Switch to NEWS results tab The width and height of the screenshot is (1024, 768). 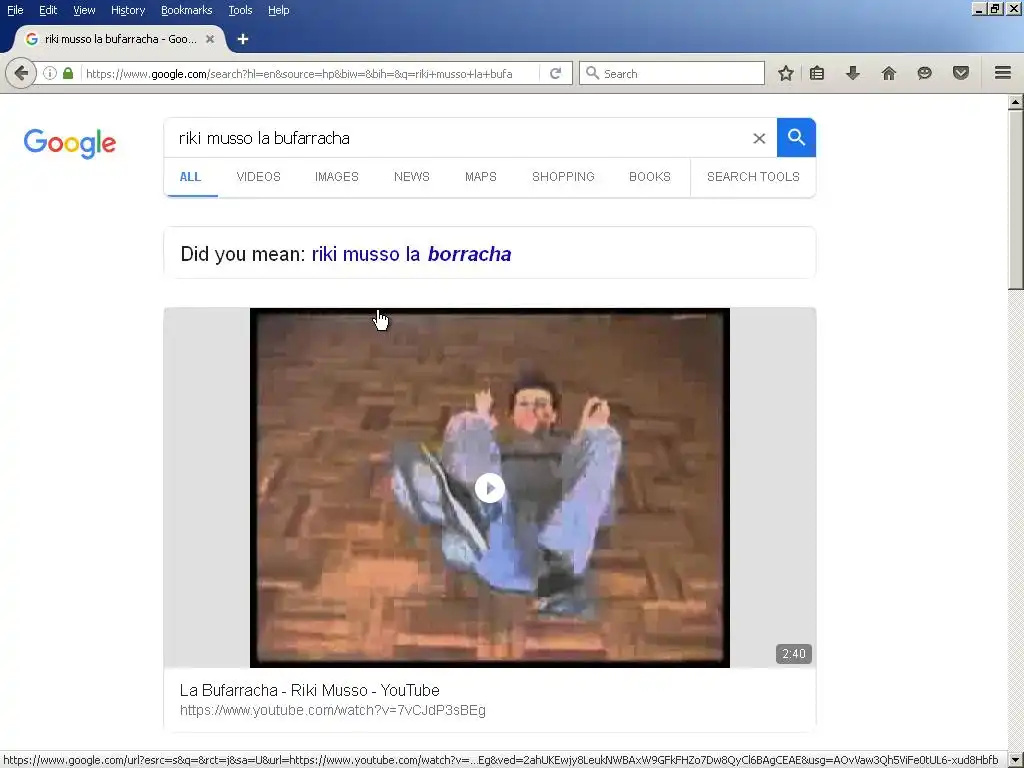click(411, 177)
